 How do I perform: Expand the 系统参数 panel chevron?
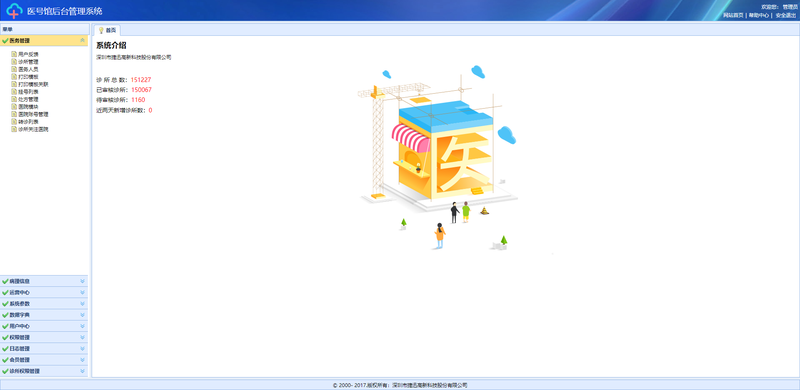click(x=83, y=304)
